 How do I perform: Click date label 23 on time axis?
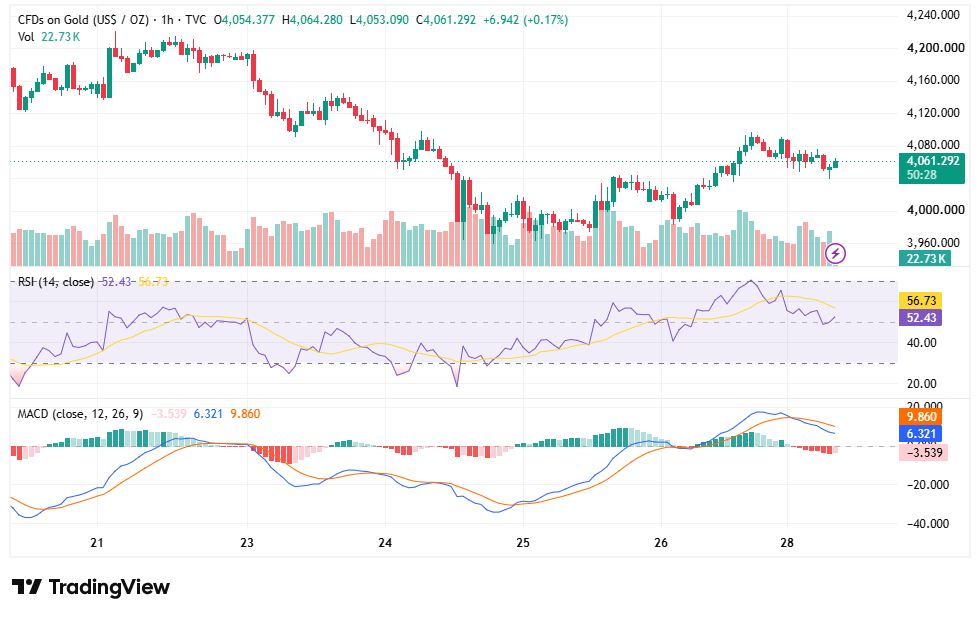click(x=247, y=543)
